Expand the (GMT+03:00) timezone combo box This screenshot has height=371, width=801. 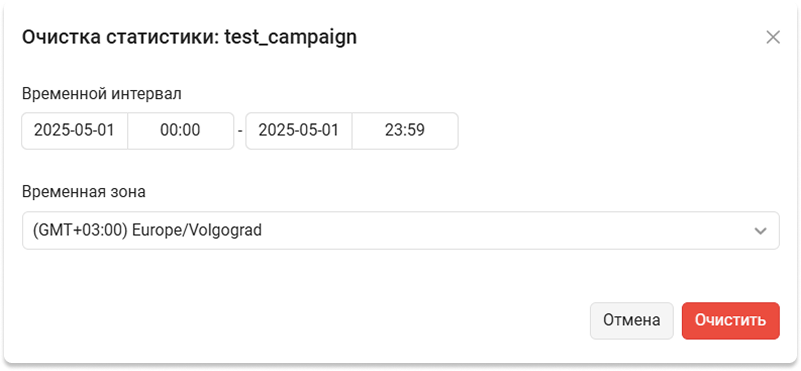coord(401,230)
